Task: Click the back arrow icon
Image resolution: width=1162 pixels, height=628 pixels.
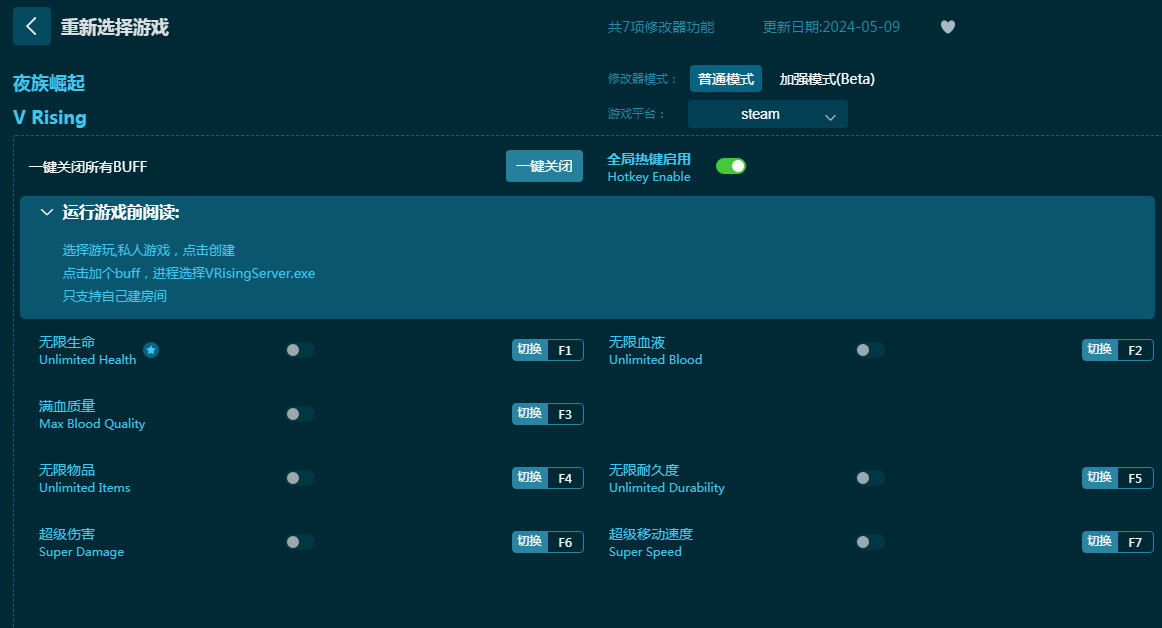Action: (x=32, y=27)
